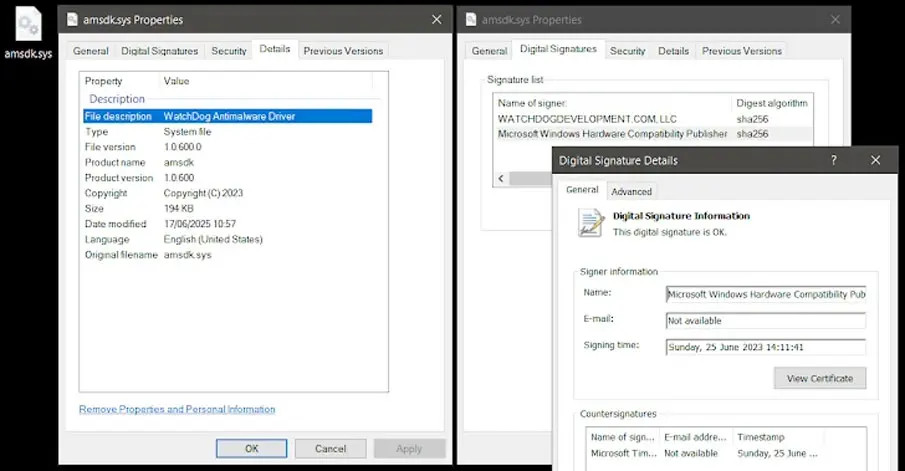Open Details tab in right Properties window
Screen dimensions: 905x471
(x=673, y=51)
